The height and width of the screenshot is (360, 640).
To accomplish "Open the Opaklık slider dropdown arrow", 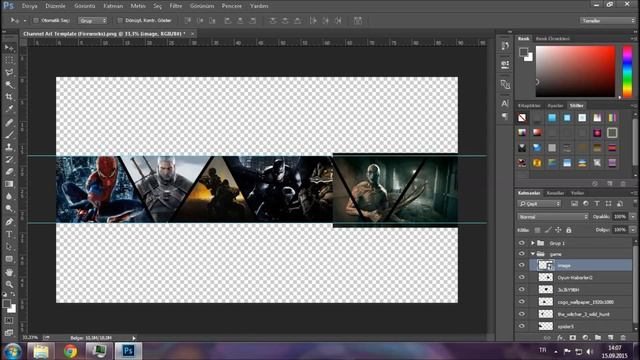I will click(633, 217).
